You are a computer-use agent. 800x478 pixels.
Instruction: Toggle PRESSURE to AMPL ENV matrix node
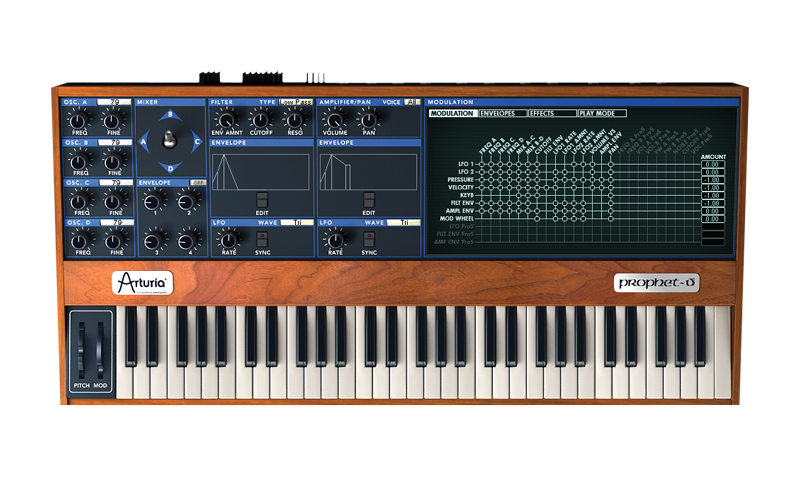tap(601, 180)
